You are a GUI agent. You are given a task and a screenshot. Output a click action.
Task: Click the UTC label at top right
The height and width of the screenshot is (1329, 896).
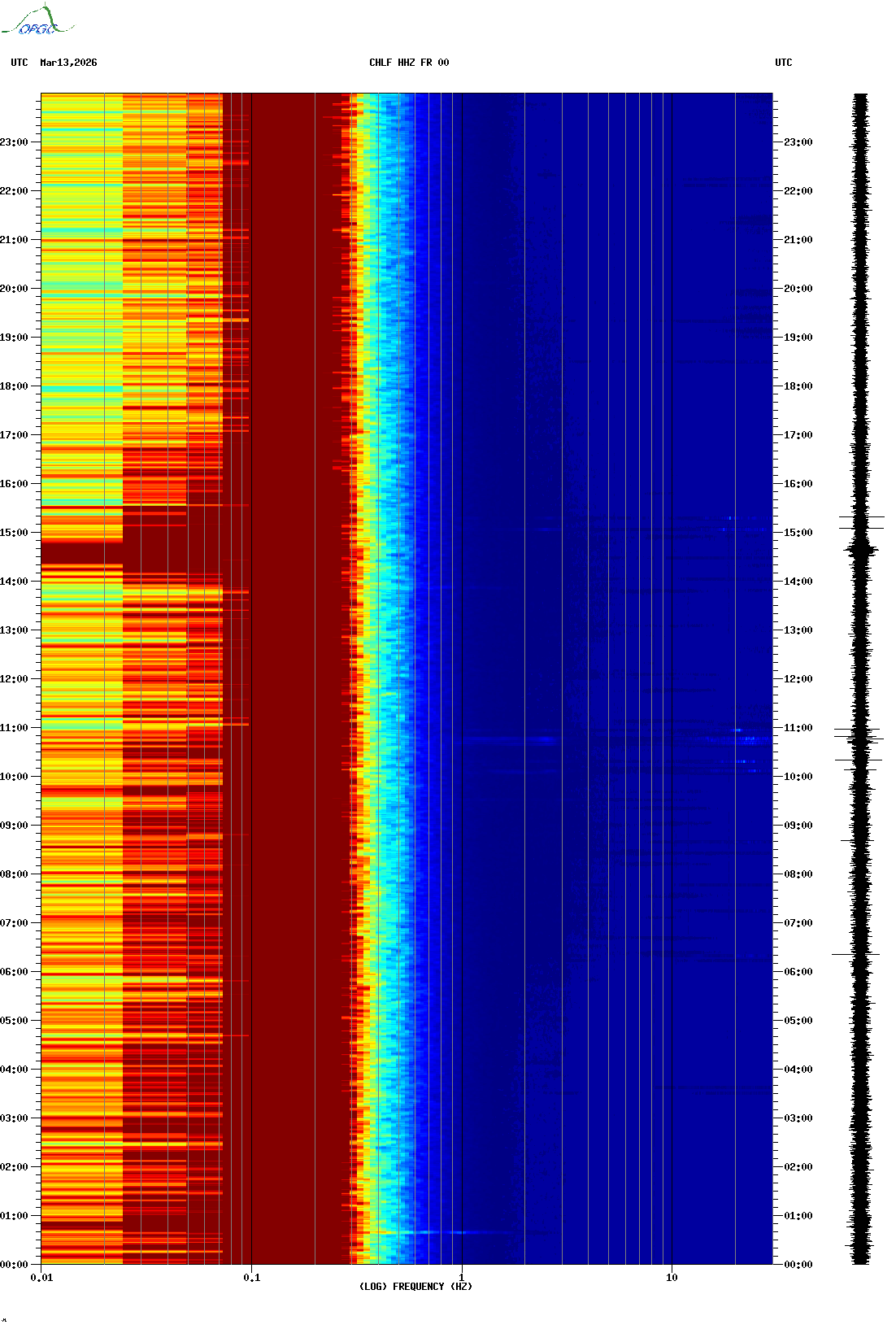(x=783, y=63)
